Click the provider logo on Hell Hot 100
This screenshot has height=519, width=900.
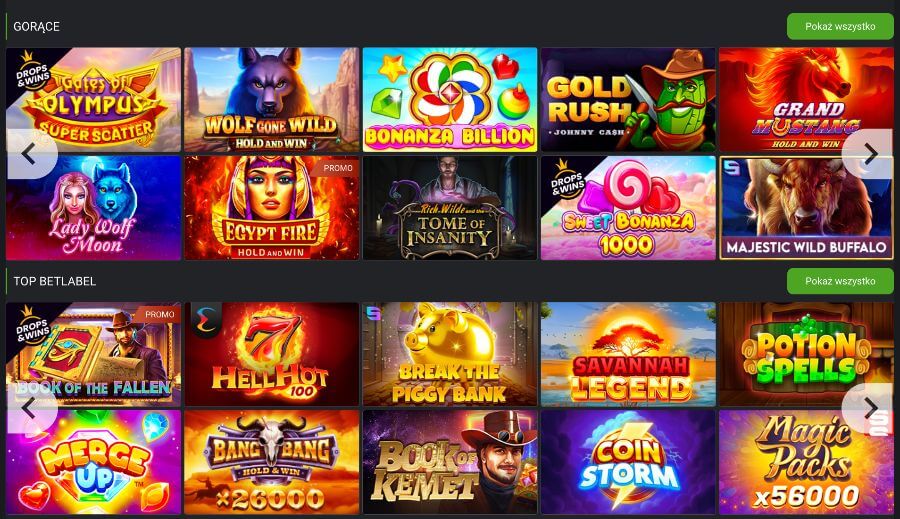pos(205,320)
